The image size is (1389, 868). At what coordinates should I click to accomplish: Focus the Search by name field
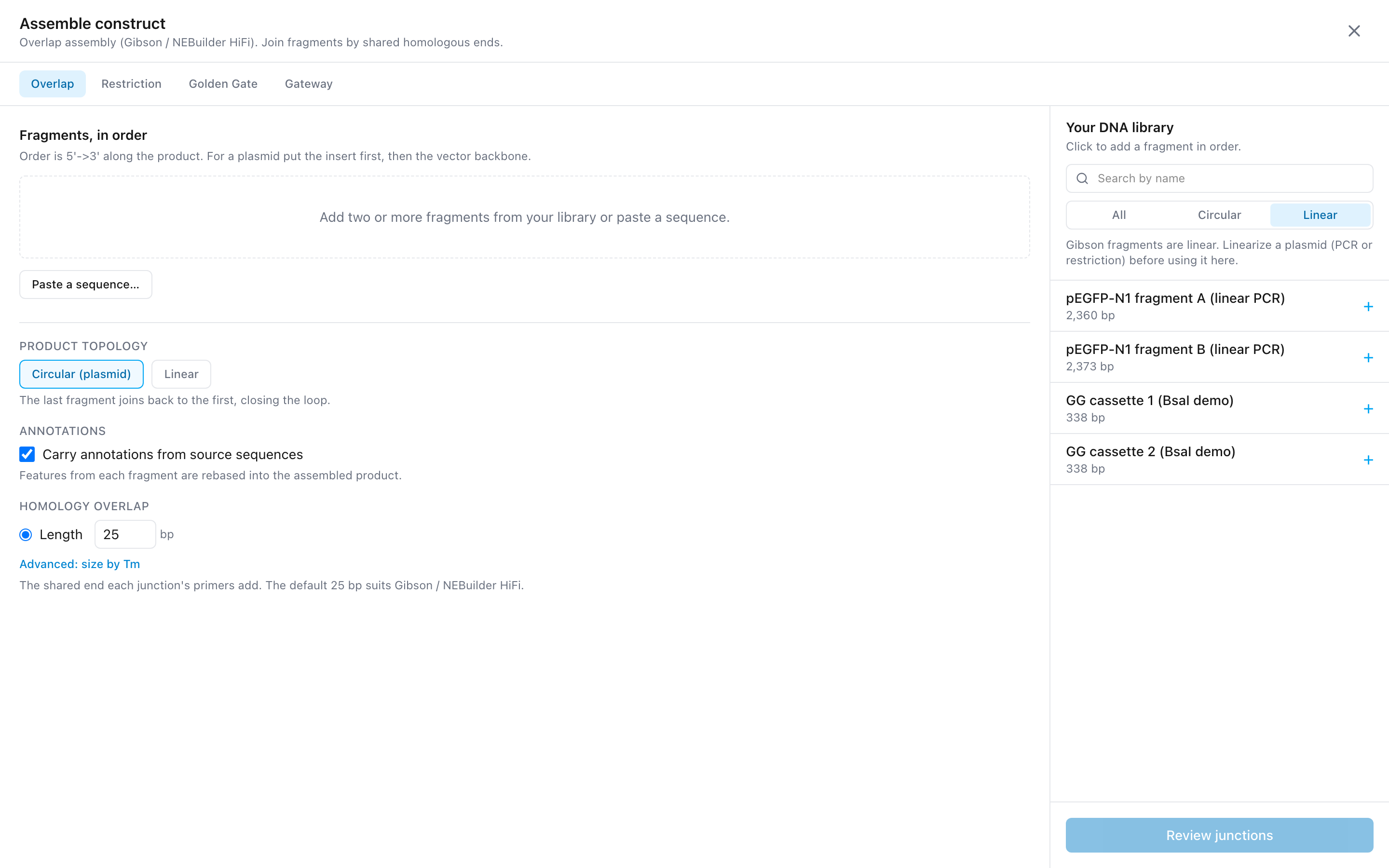[1219, 178]
